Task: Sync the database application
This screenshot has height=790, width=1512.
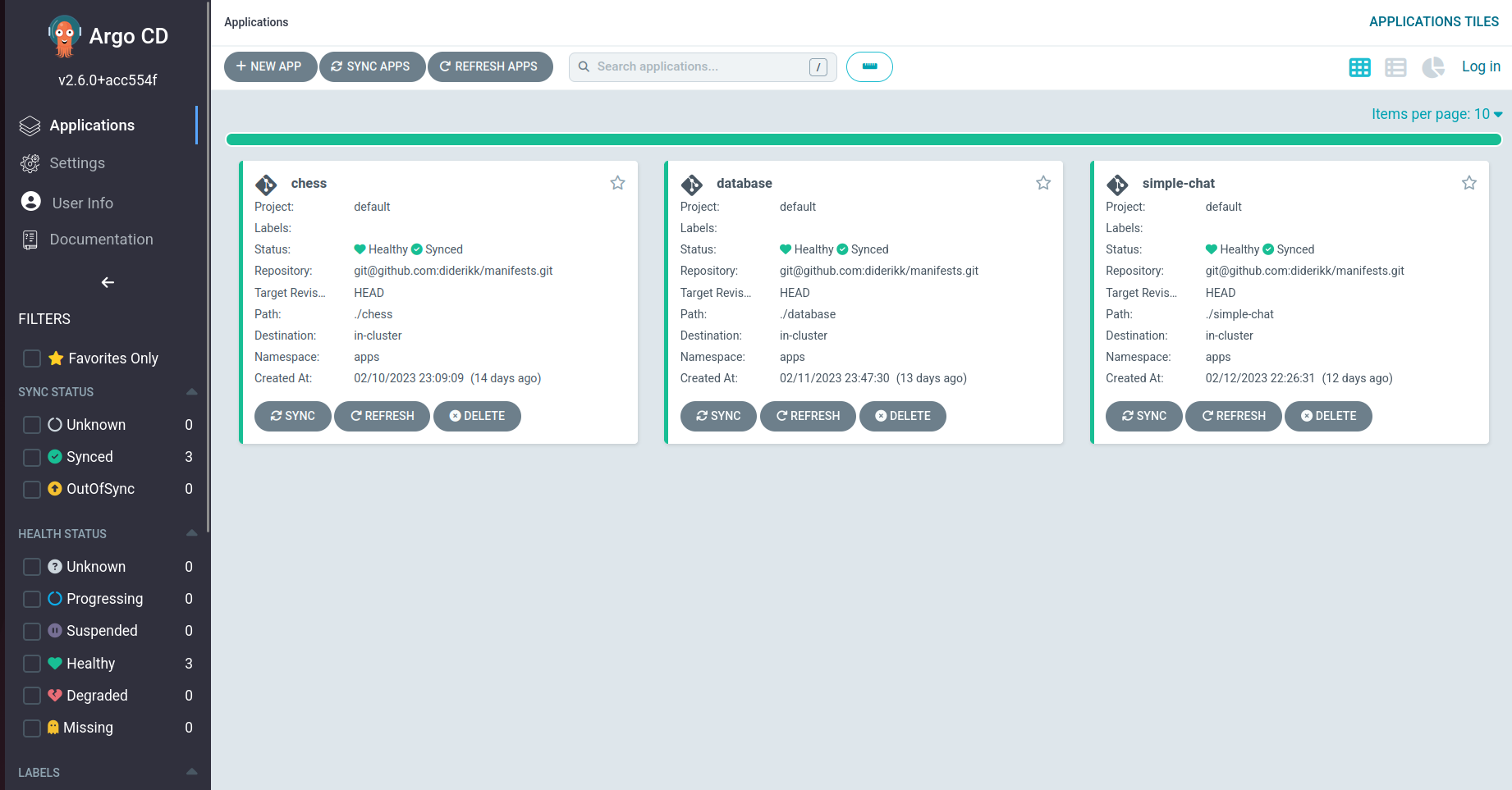Action: tap(718, 416)
